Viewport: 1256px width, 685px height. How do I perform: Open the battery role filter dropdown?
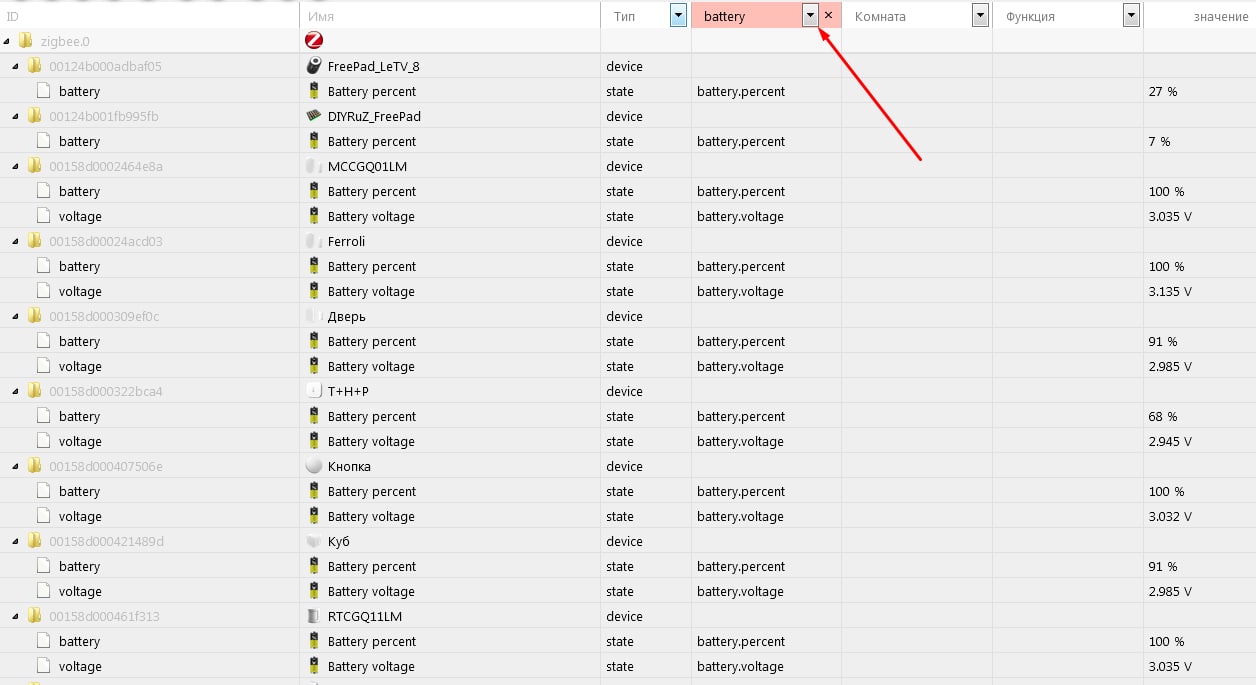810,15
